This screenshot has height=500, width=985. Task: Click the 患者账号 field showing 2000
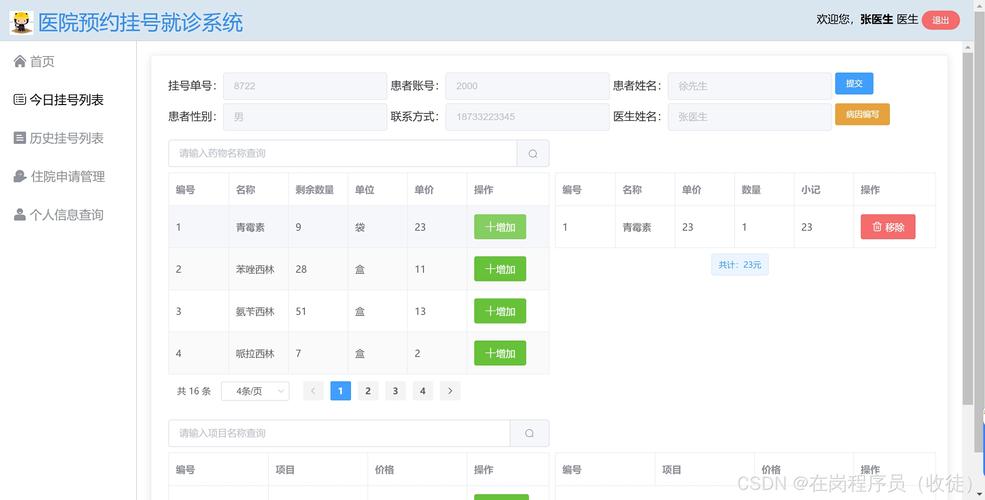(527, 86)
